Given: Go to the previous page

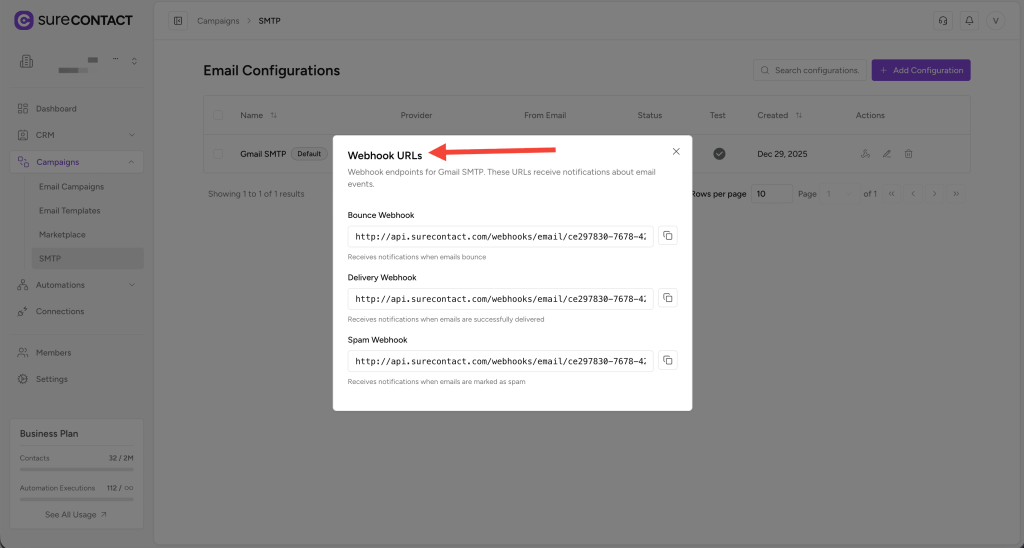Looking at the screenshot, I should [913, 194].
